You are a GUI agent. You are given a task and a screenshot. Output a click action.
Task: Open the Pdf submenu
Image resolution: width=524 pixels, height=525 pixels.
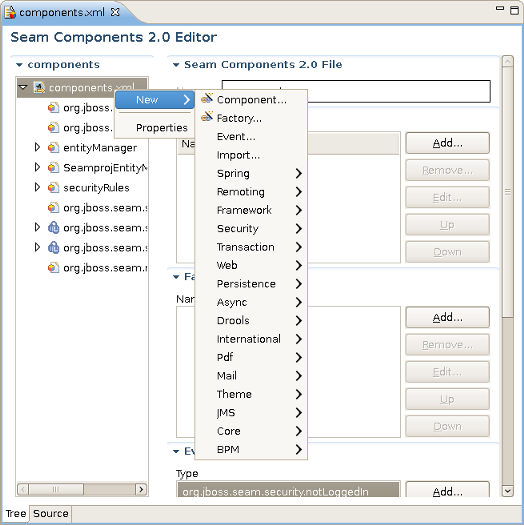coord(251,358)
